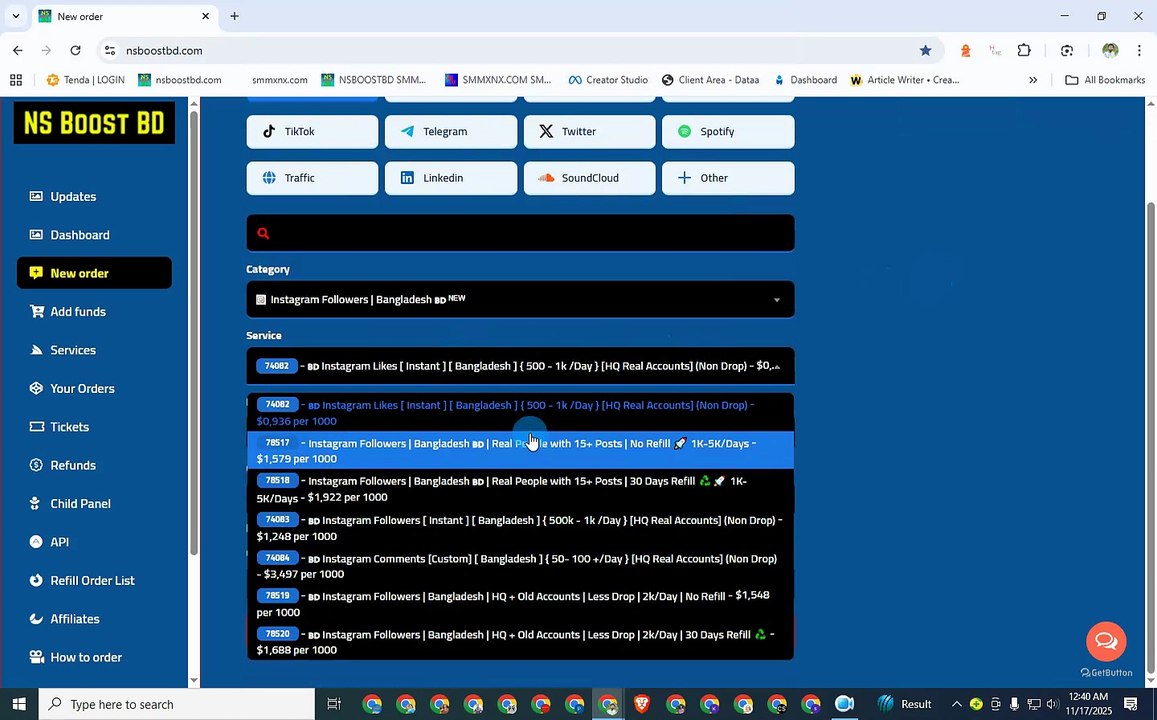Click the How to order icon
The image size is (1157, 720).
pos(36,657)
